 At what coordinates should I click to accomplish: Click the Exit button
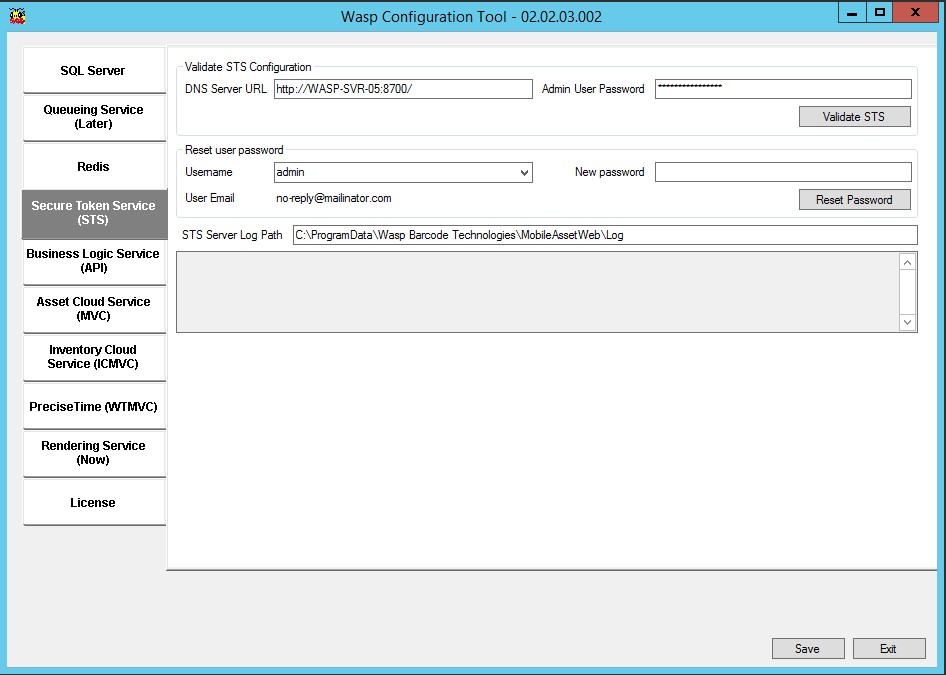(888, 649)
